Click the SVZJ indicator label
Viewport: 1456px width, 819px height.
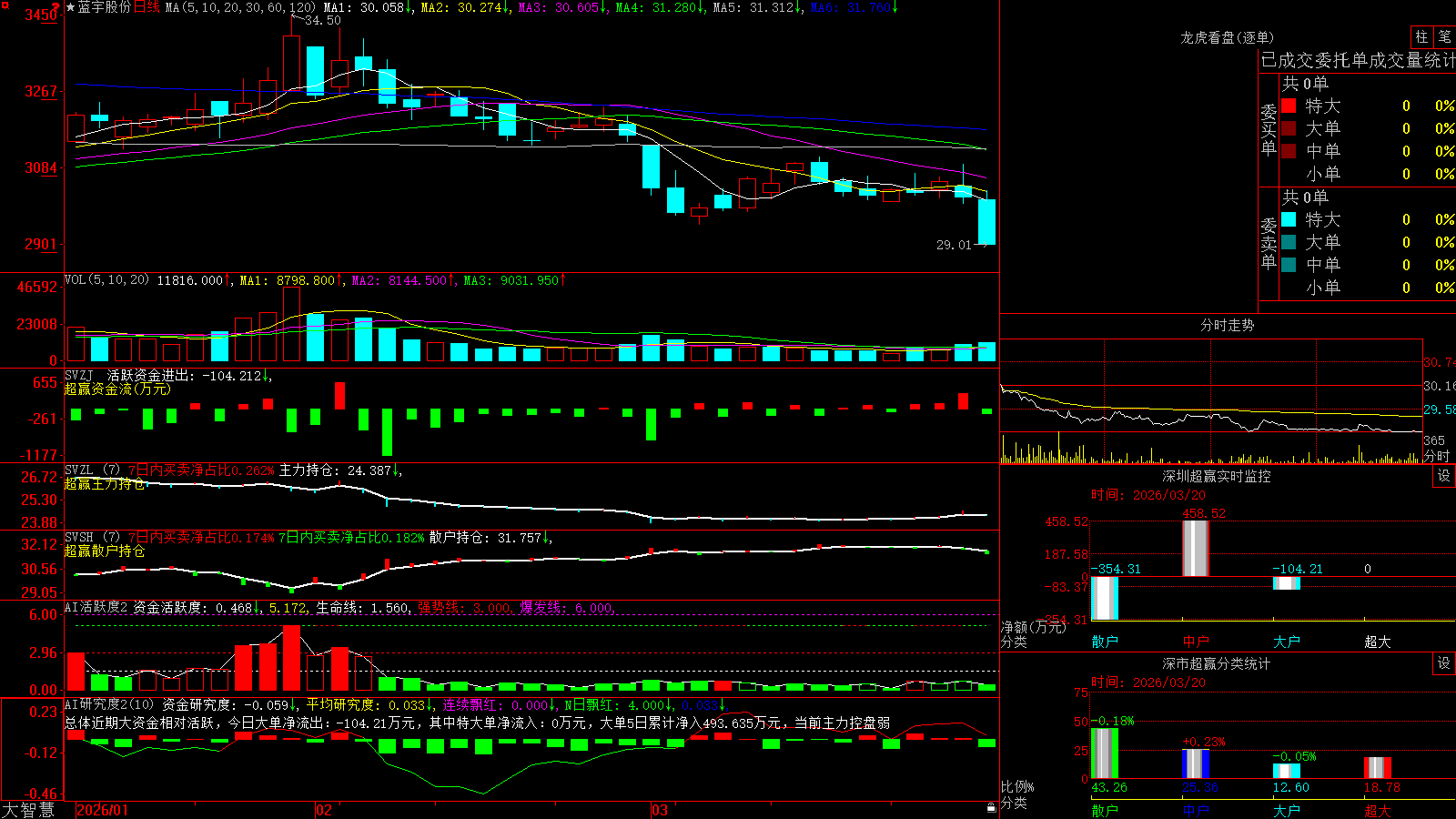pyautogui.click(x=78, y=375)
